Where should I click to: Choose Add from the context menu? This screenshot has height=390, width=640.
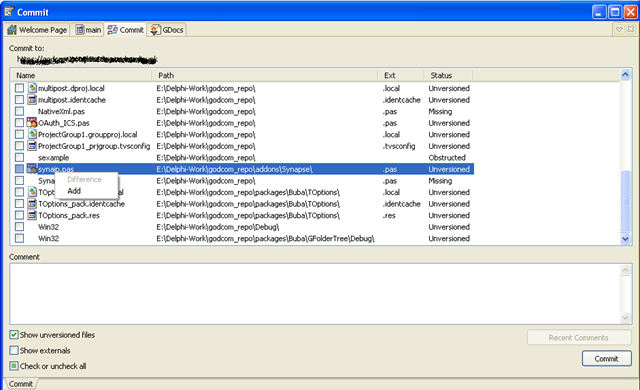coord(74,191)
